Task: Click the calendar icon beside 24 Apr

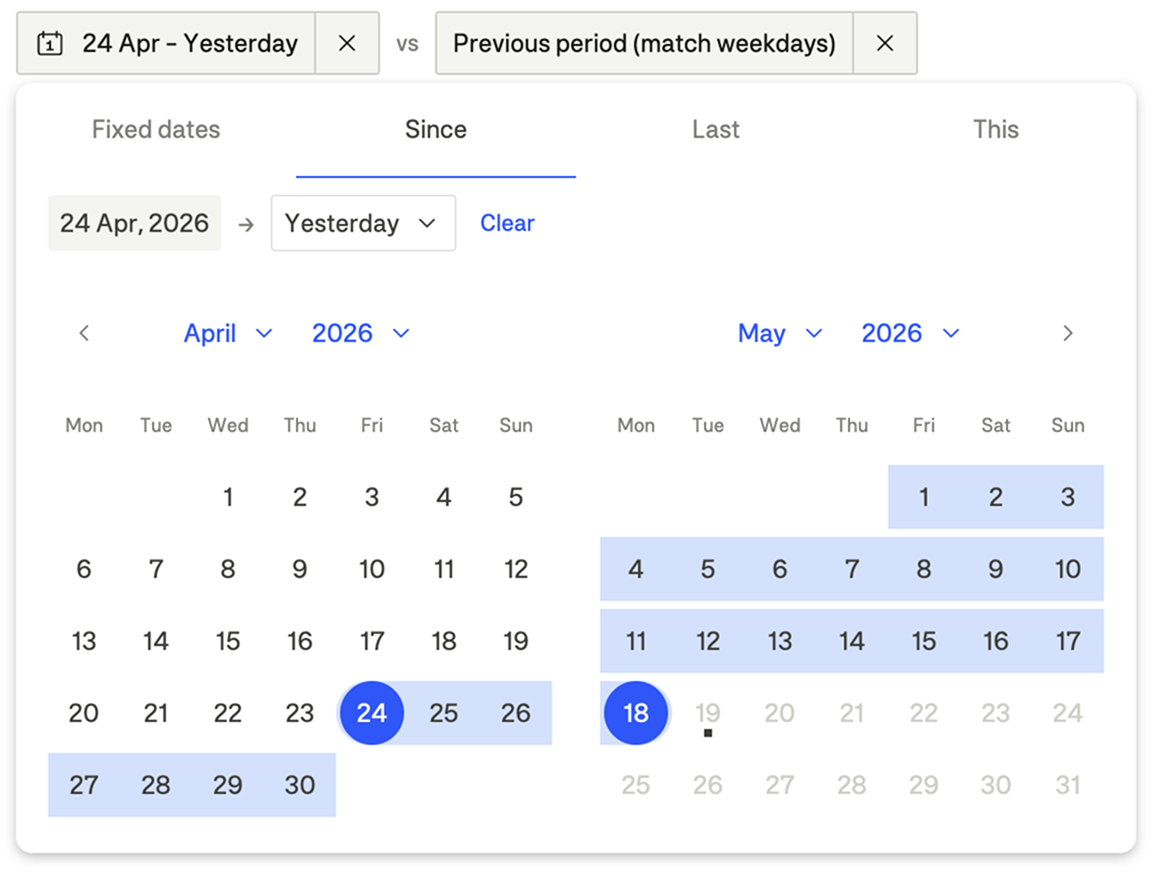Action: click(x=49, y=43)
